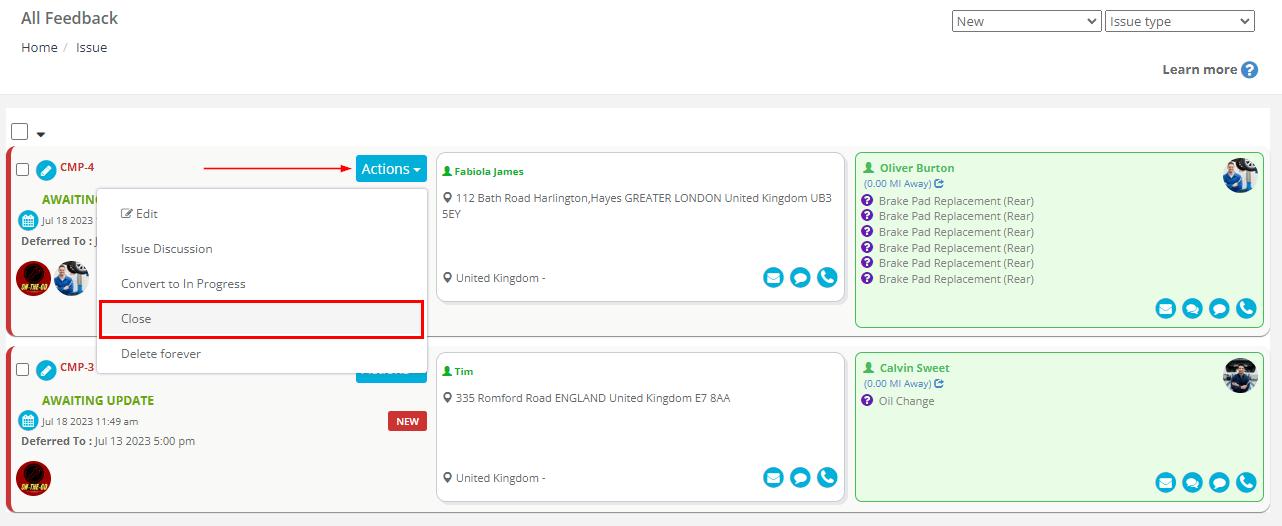Email Calvin Sweet via envelope icon
The height and width of the screenshot is (526, 1282).
[1165, 483]
